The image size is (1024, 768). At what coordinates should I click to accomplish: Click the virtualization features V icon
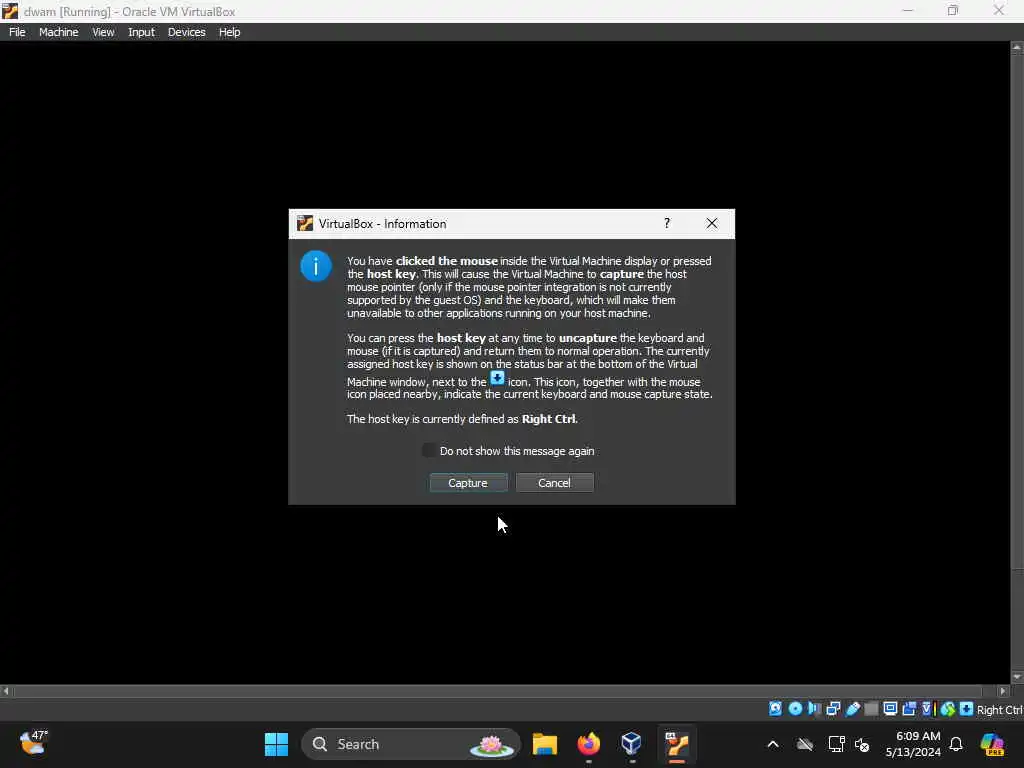click(x=927, y=709)
